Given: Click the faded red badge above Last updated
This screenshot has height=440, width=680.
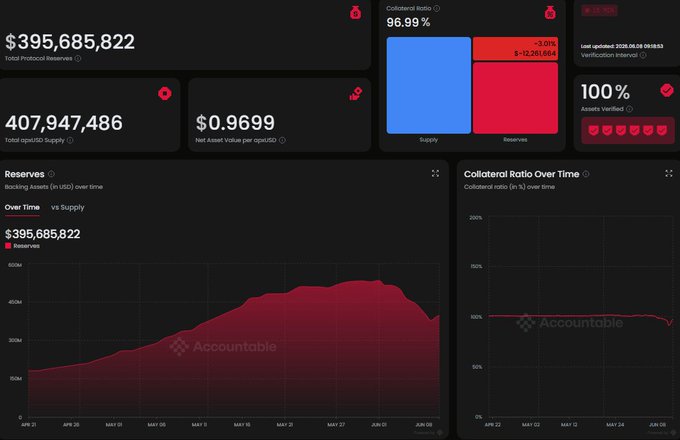Looking at the screenshot, I should [599, 10].
